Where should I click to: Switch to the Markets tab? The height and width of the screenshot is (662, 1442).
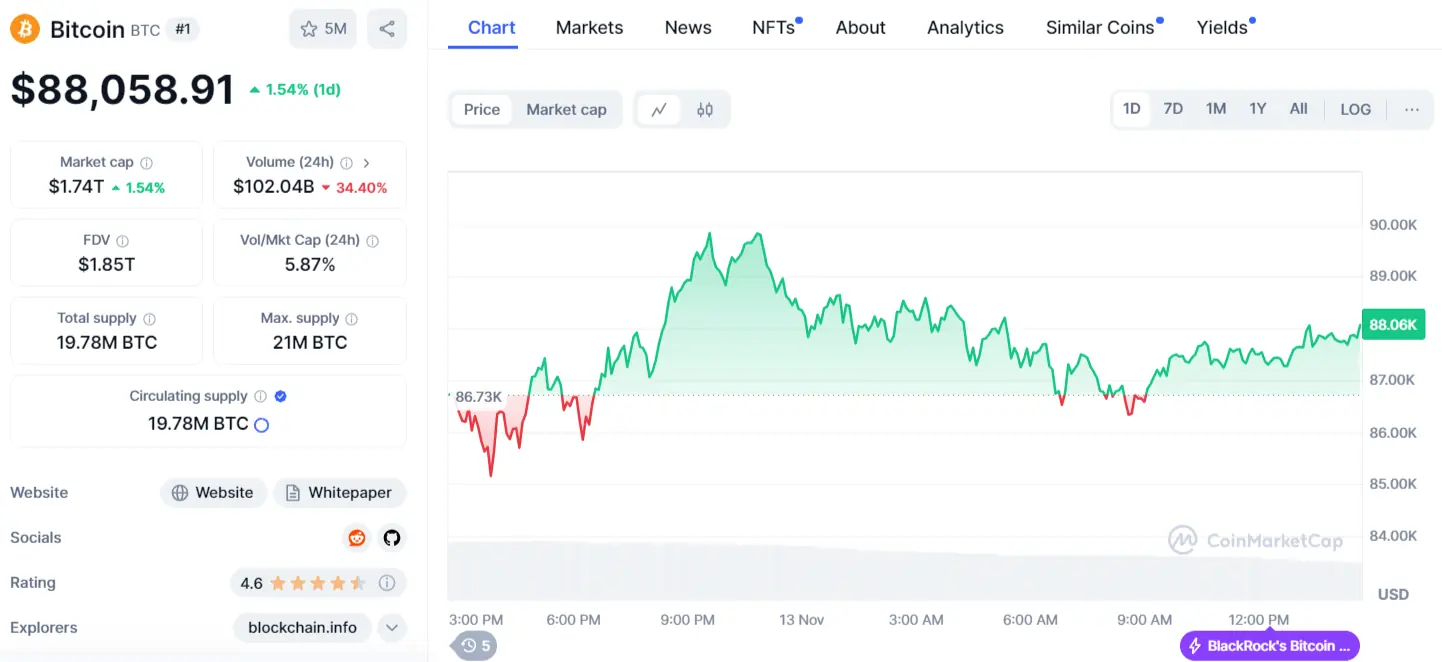[x=589, y=28]
